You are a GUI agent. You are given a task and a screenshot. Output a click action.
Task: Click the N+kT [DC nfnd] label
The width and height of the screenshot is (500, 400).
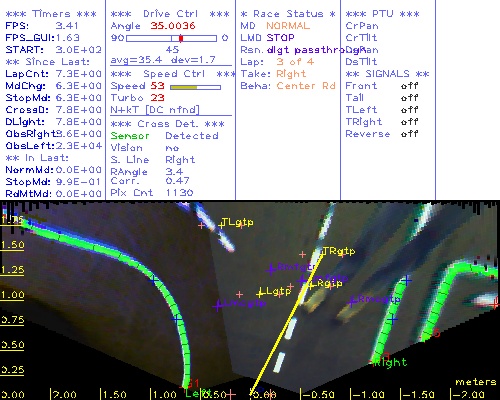coord(155,110)
